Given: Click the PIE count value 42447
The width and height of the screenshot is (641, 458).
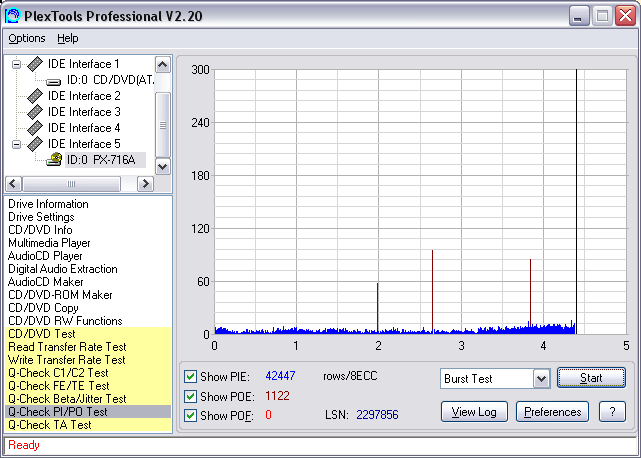Looking at the screenshot, I should 280,376.
